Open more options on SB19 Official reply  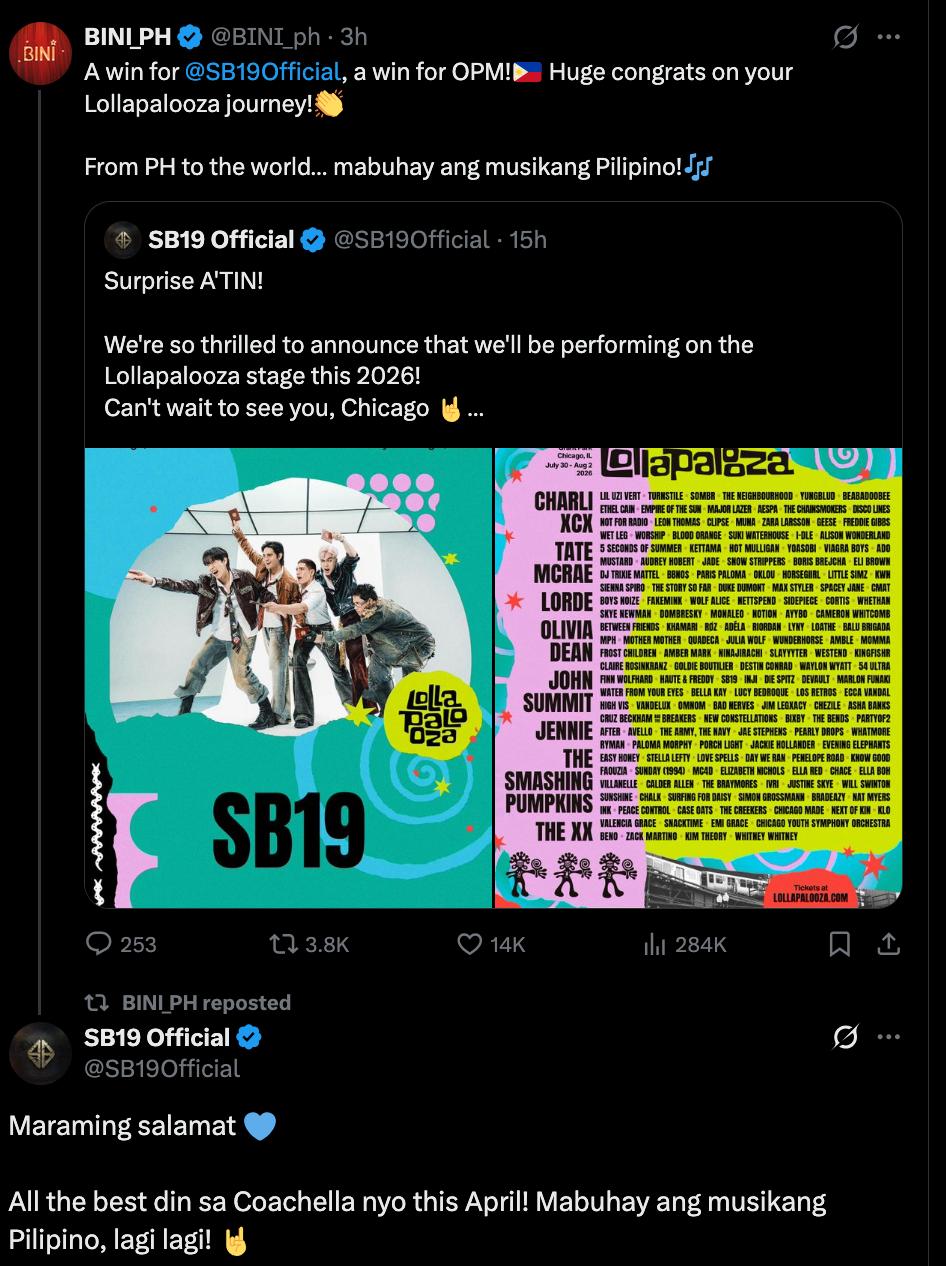pos(888,1038)
